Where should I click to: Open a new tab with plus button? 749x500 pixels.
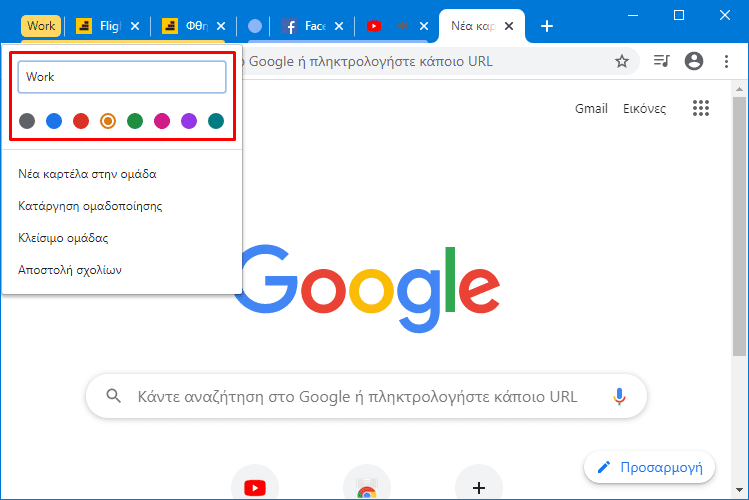click(547, 26)
